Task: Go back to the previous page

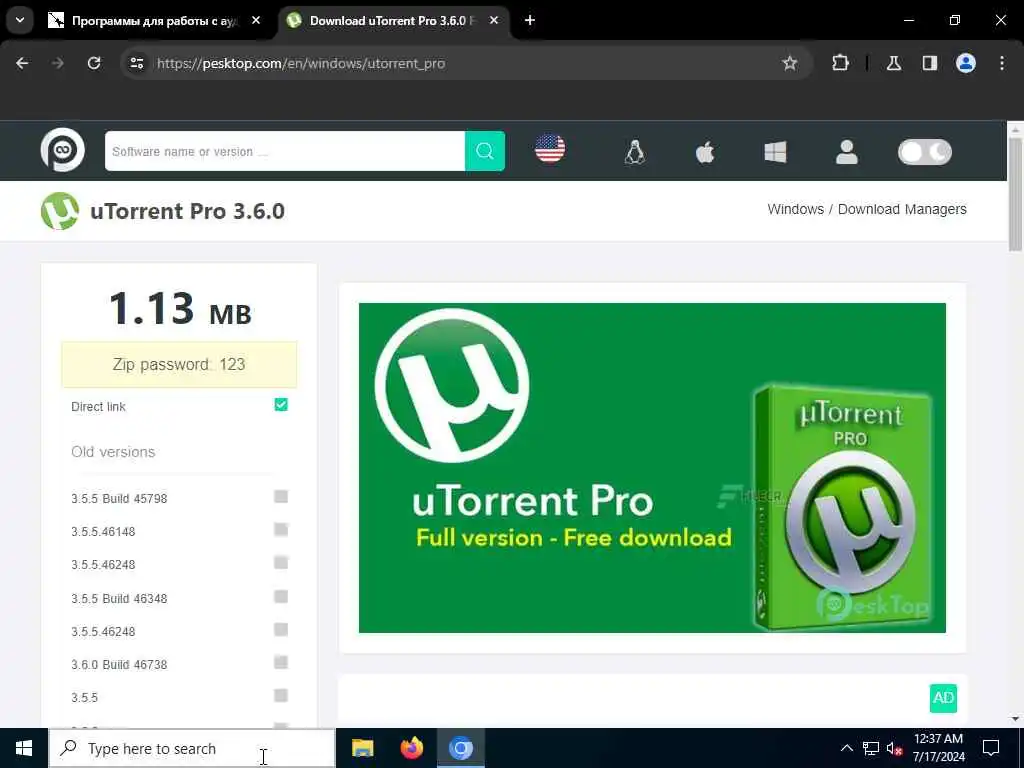Action: click(x=22, y=63)
